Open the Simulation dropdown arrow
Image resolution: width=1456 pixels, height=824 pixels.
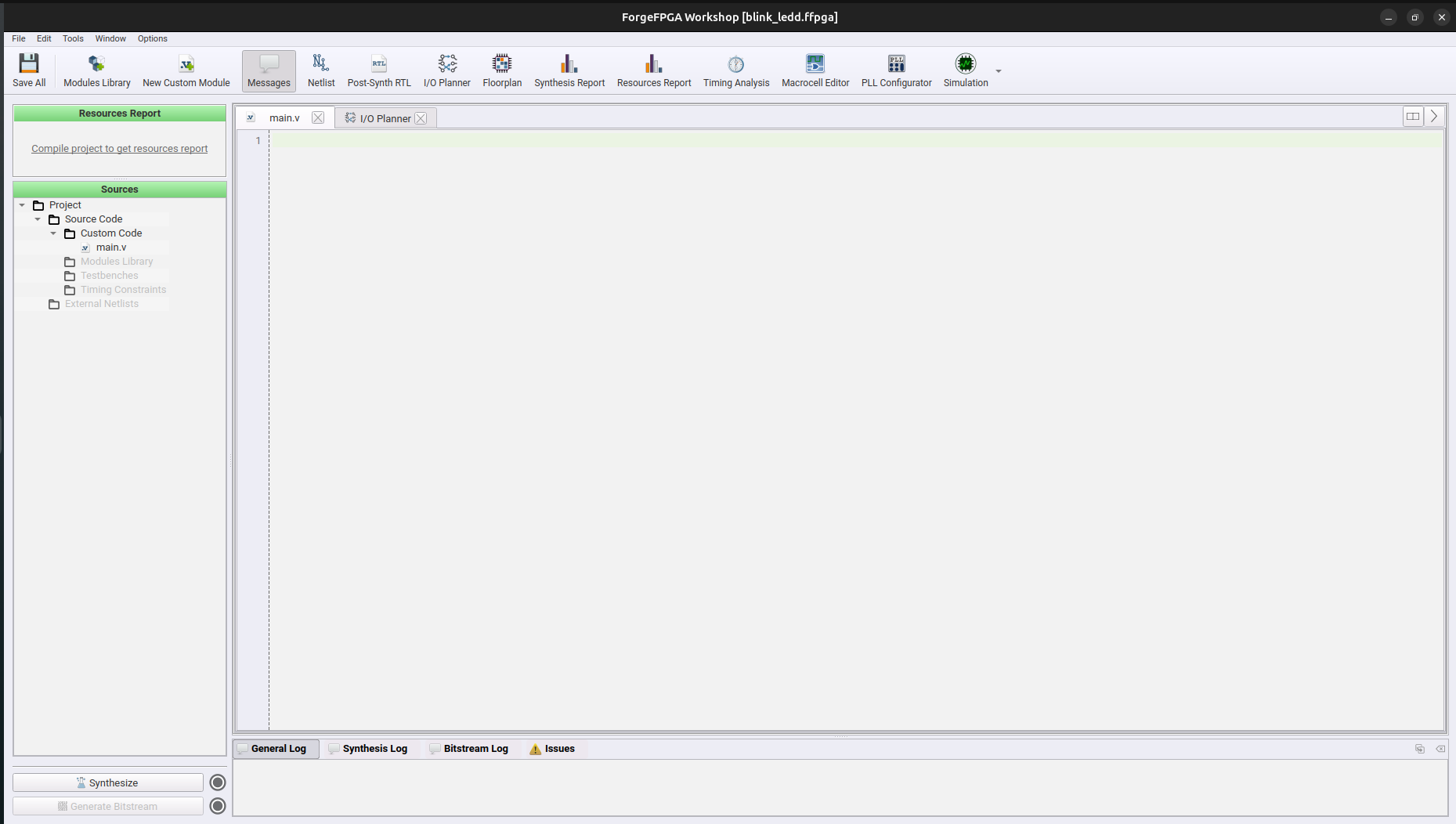tap(999, 71)
